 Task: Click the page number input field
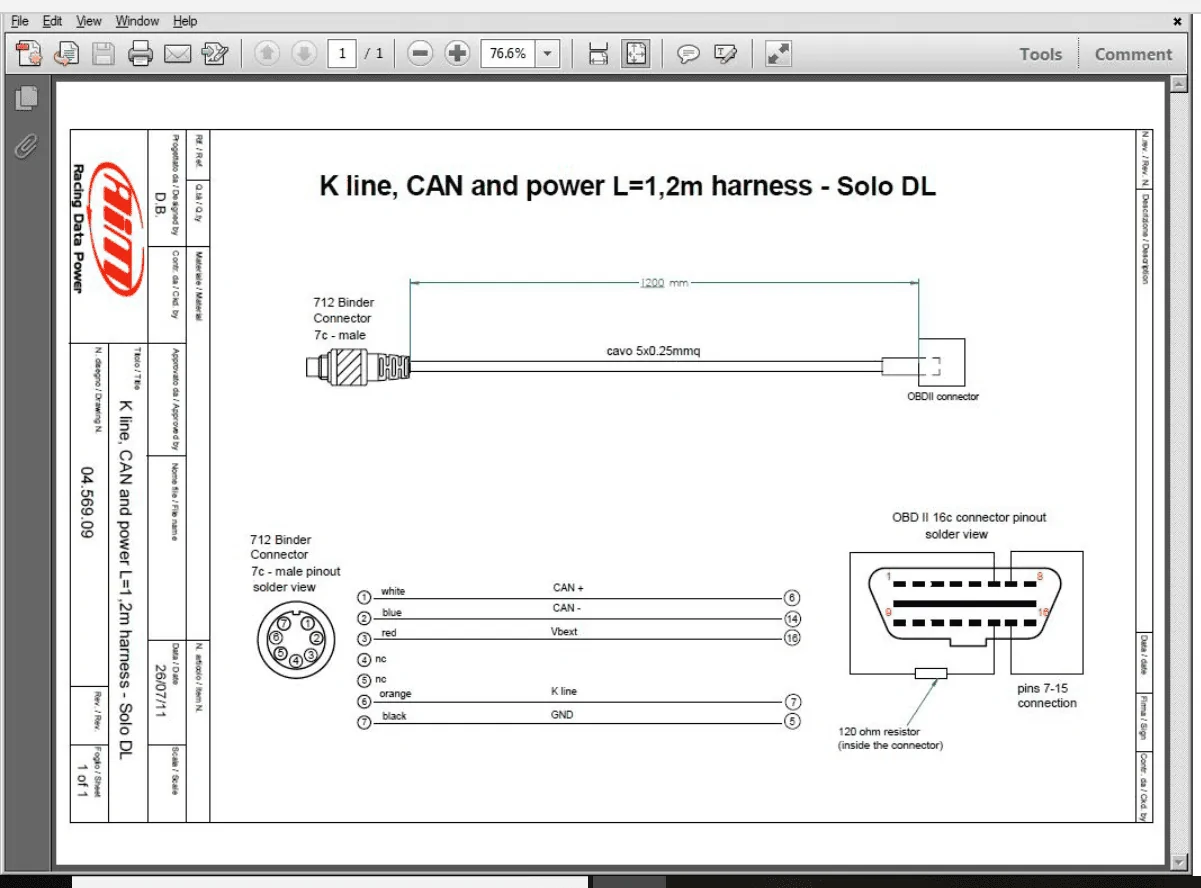[x=342, y=53]
